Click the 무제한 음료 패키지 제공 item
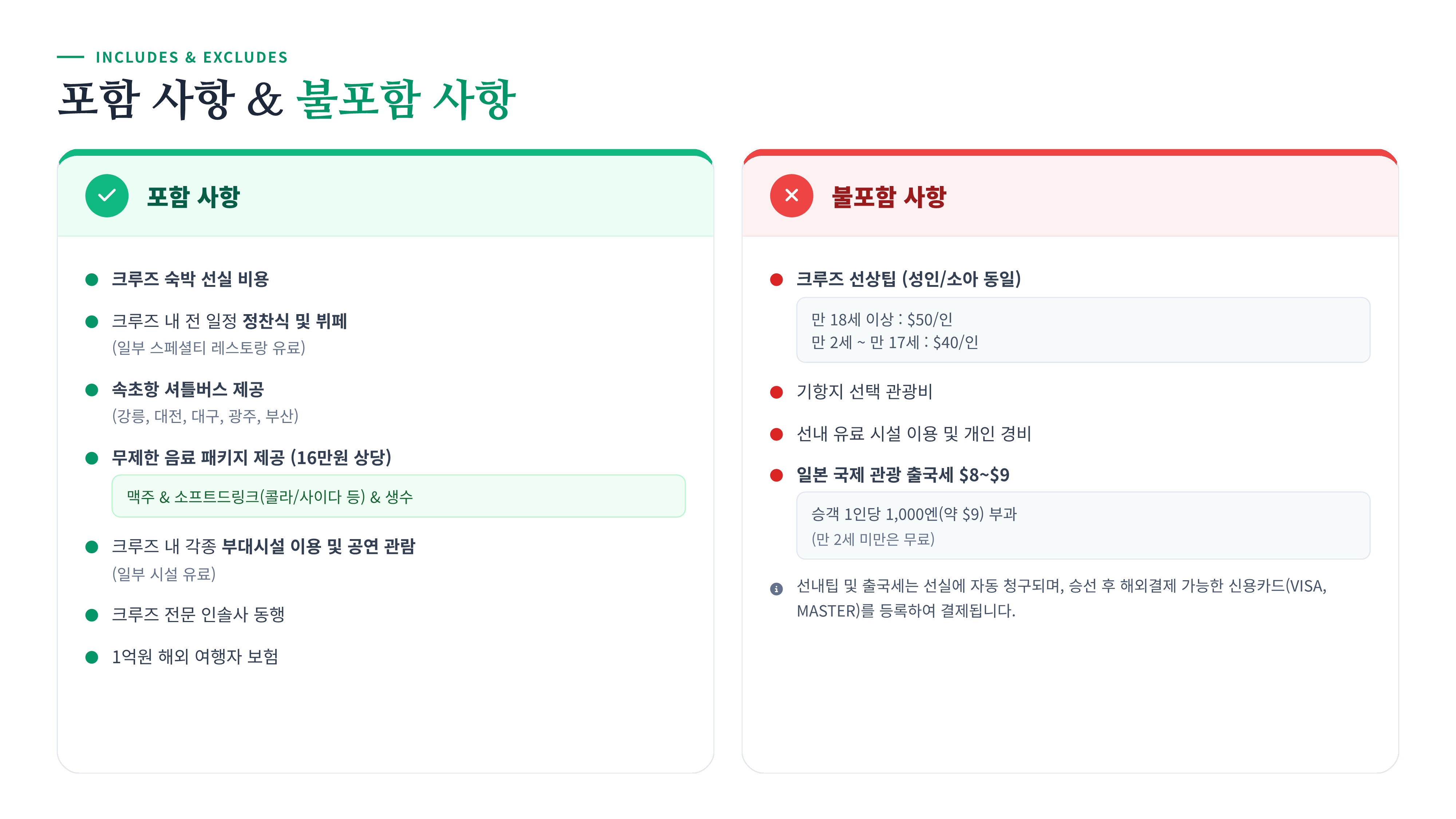The height and width of the screenshot is (819, 1456). pos(251,457)
